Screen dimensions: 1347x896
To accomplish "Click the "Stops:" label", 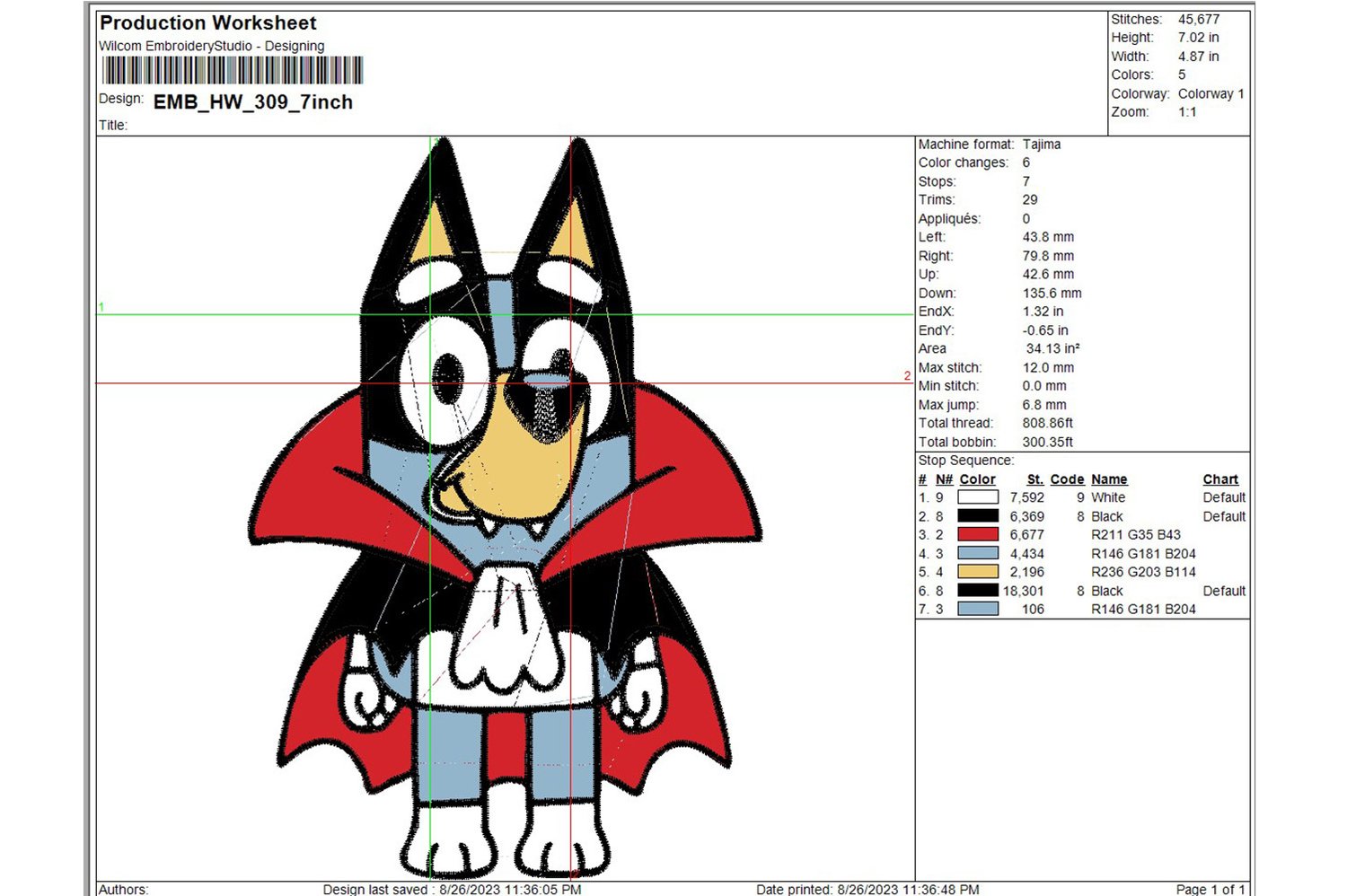I will tap(938, 181).
